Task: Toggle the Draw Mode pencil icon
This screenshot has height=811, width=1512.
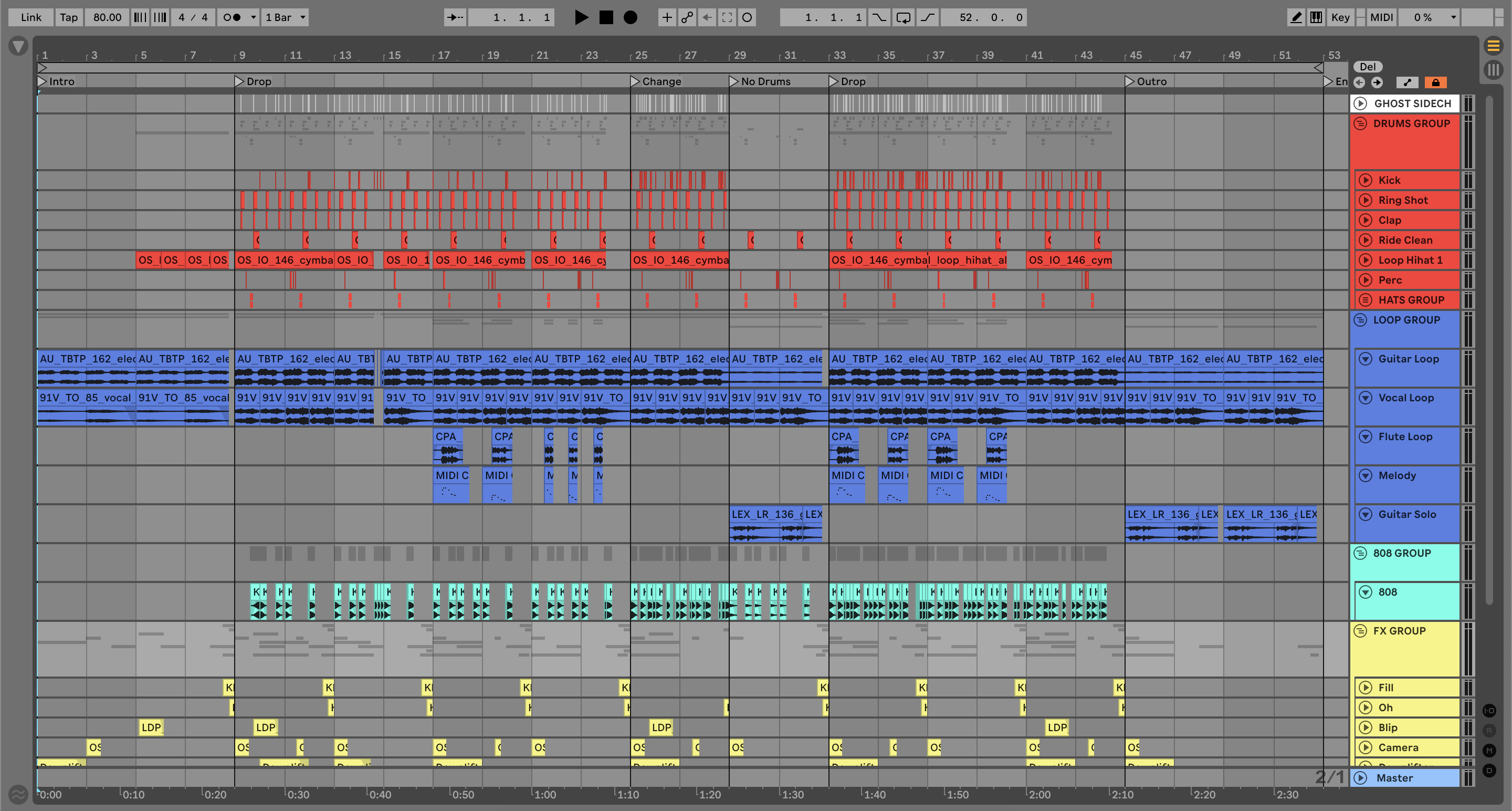Action: [x=1295, y=18]
